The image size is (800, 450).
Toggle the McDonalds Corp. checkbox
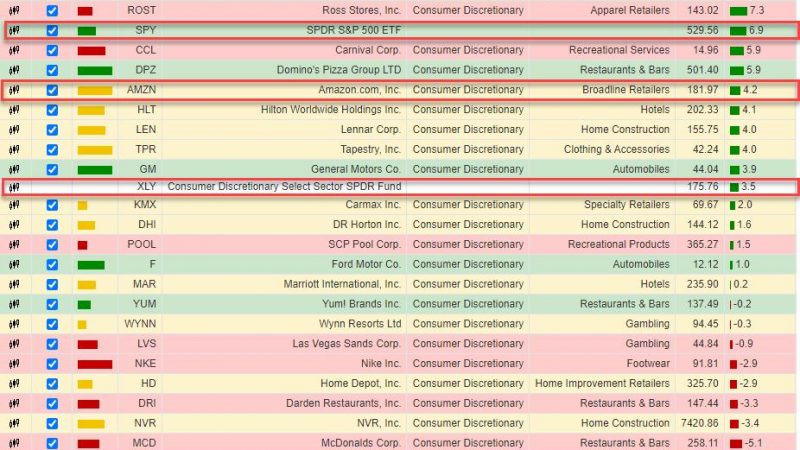(x=52, y=443)
